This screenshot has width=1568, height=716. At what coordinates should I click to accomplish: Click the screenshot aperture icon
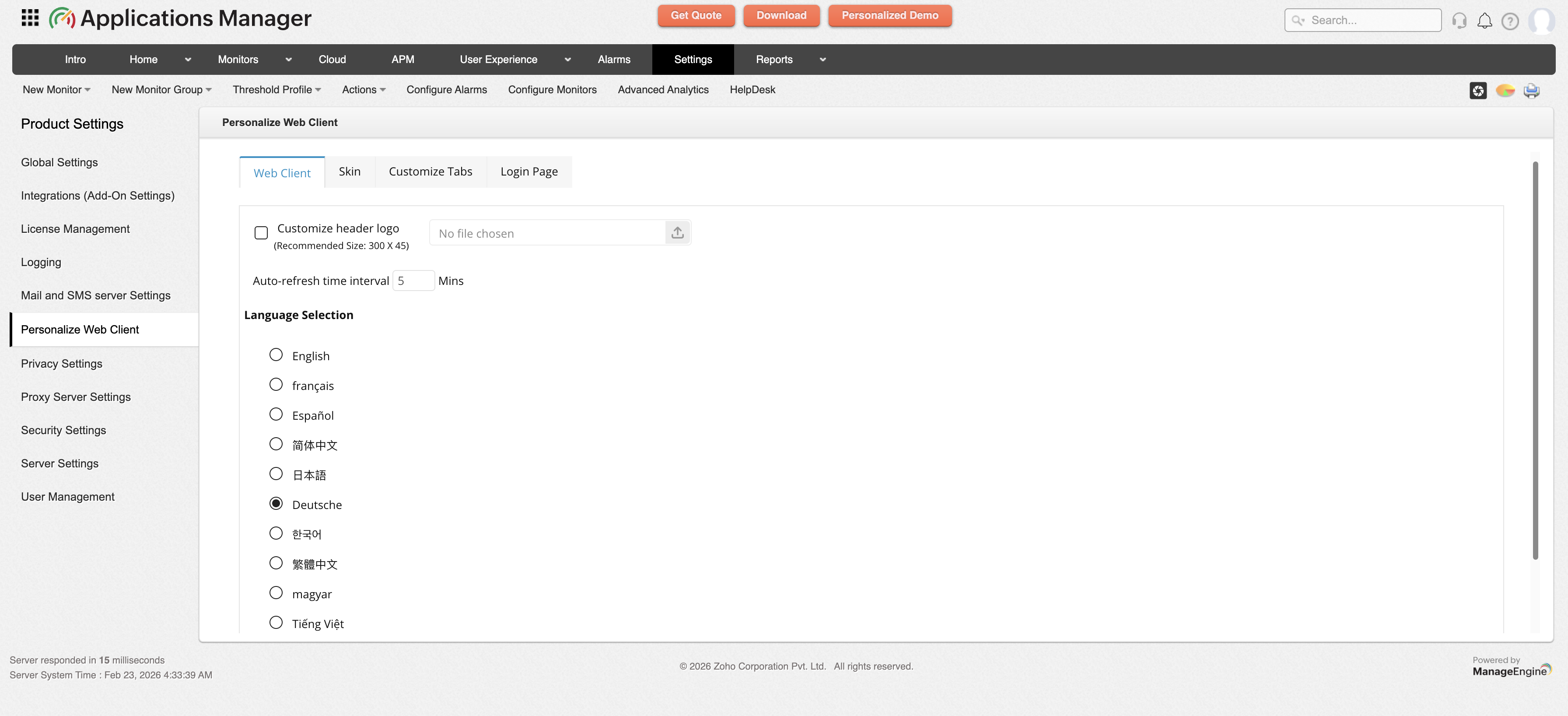pos(1478,90)
